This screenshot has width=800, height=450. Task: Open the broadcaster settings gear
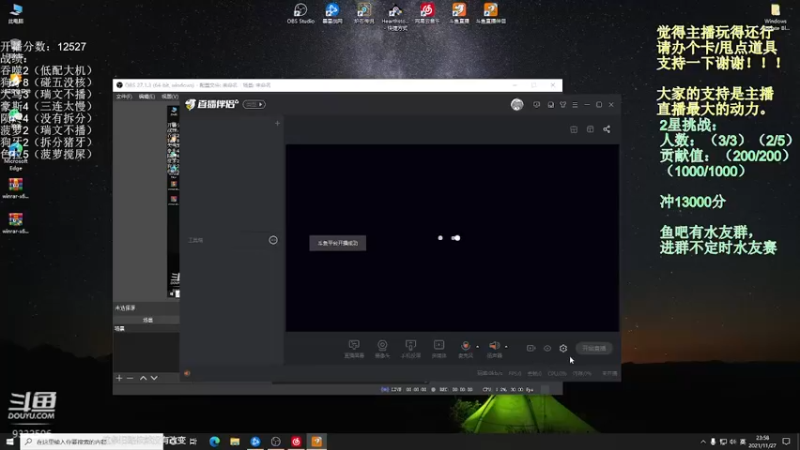563,348
